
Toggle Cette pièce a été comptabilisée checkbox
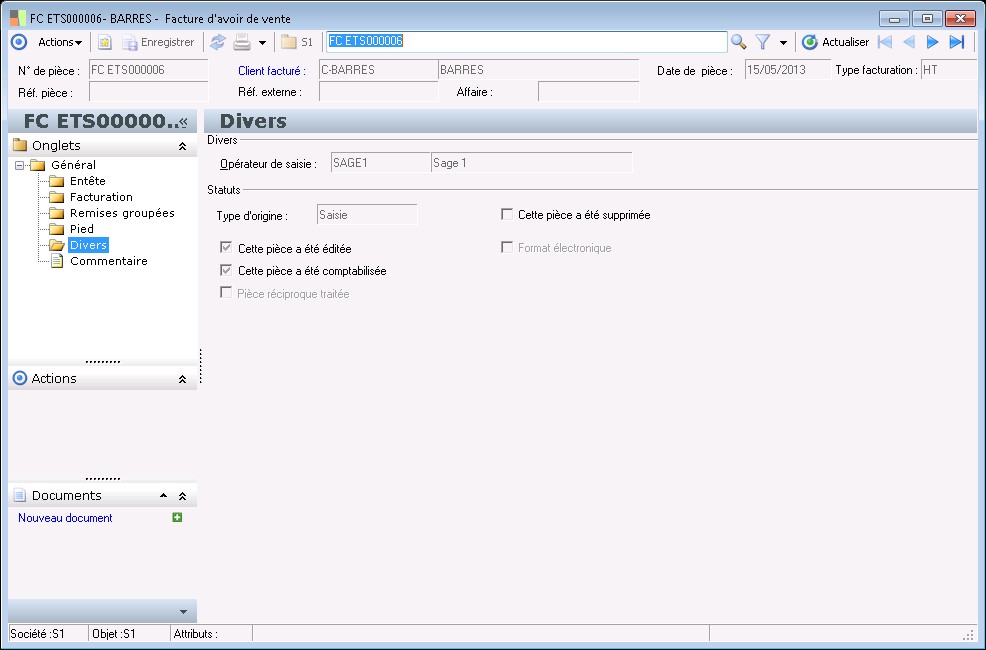[226, 270]
